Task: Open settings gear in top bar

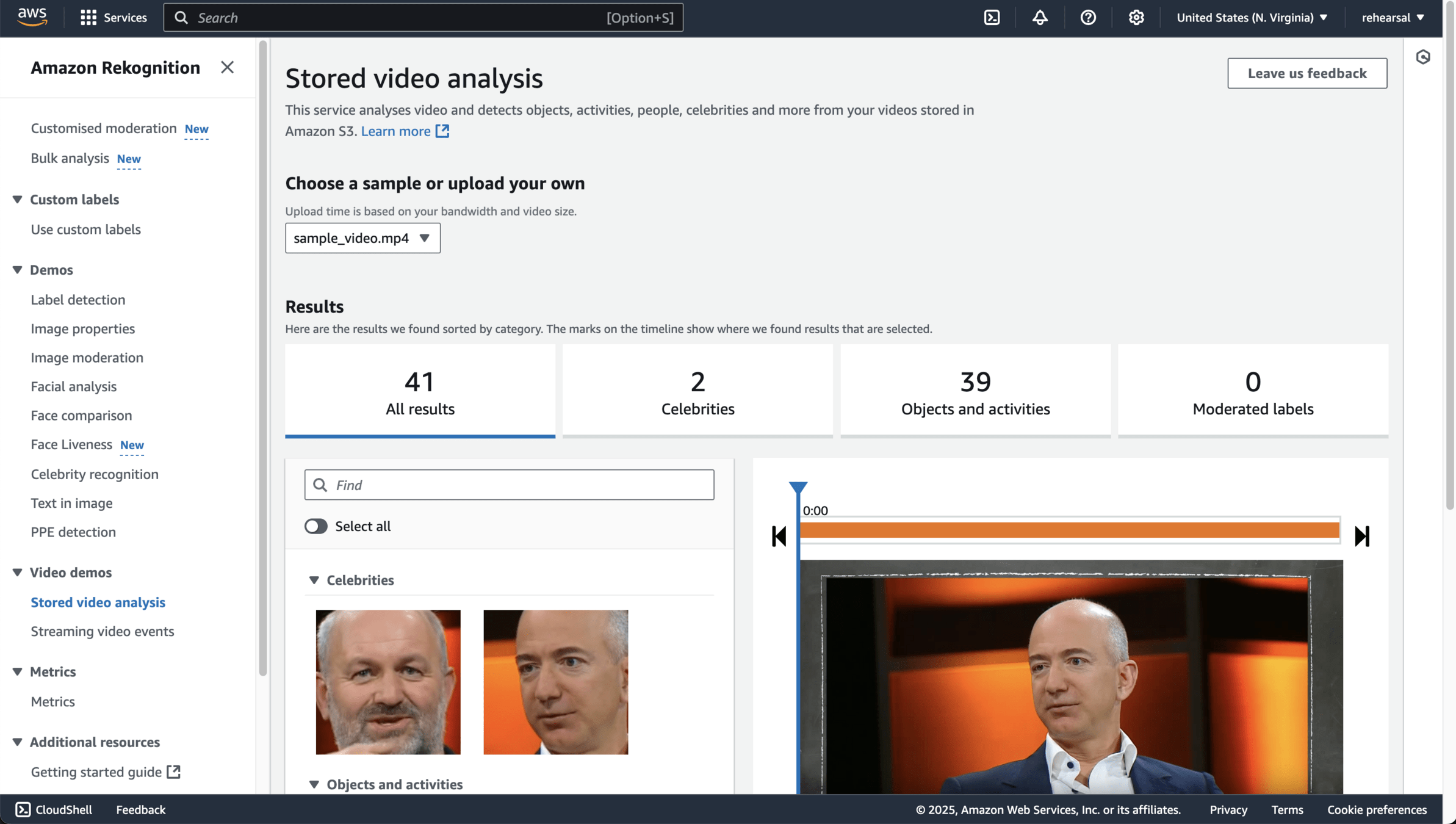Action: coord(1136,18)
